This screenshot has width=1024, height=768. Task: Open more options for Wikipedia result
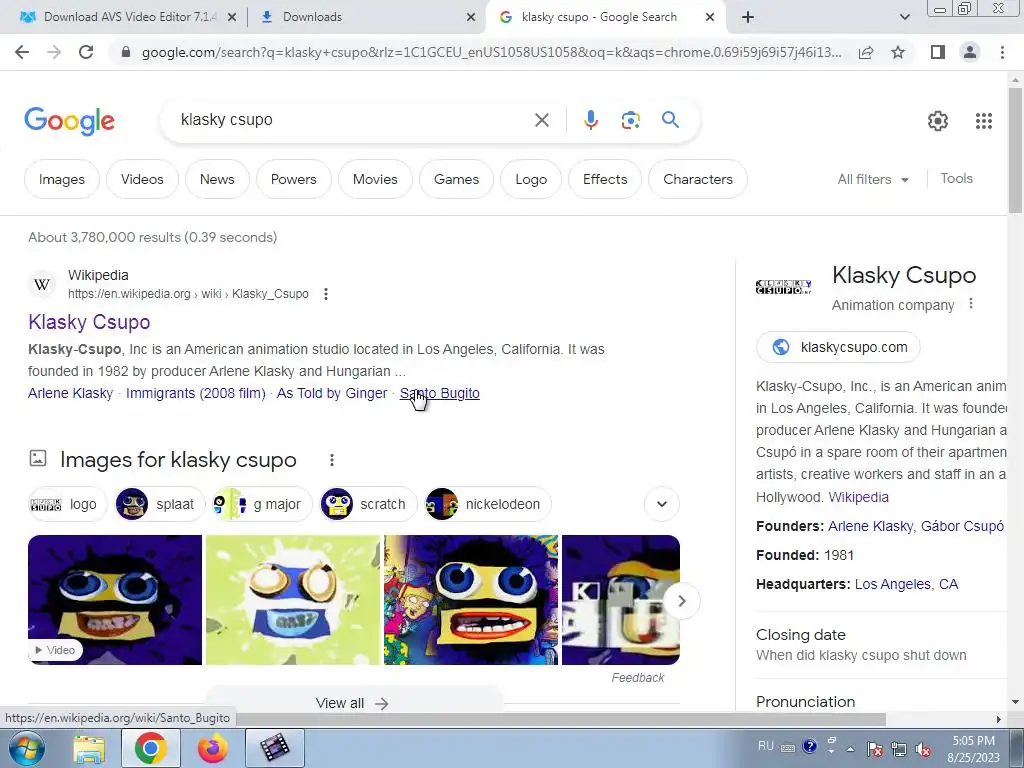326,294
